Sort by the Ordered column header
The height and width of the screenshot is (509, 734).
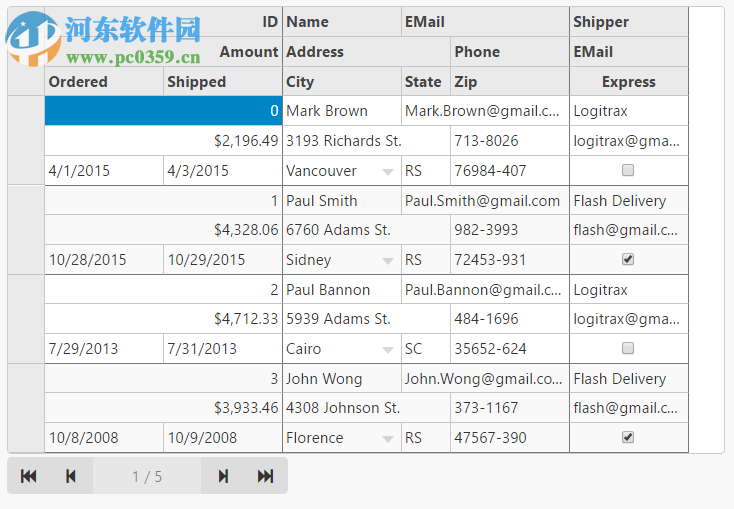(x=104, y=81)
